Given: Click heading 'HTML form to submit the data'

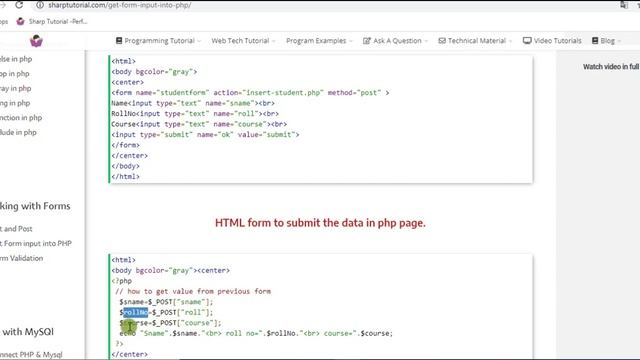Looking at the screenshot, I should (320, 223).
